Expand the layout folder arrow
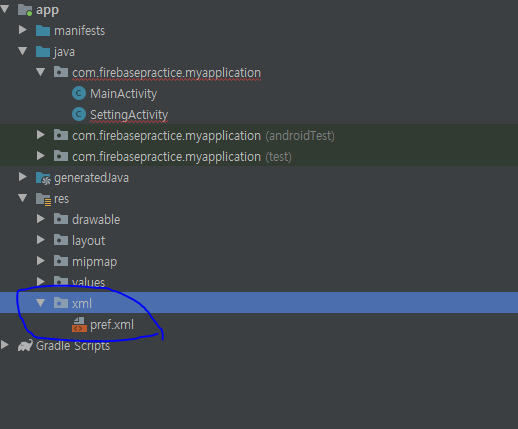518x429 pixels. [41, 240]
